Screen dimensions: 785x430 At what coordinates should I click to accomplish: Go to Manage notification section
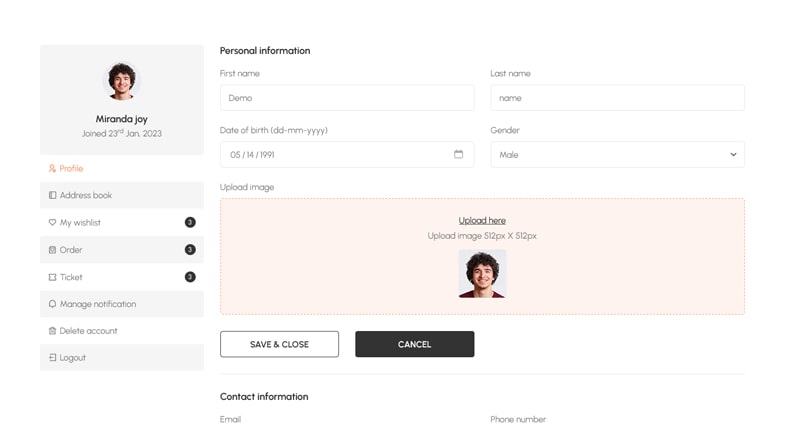97,304
